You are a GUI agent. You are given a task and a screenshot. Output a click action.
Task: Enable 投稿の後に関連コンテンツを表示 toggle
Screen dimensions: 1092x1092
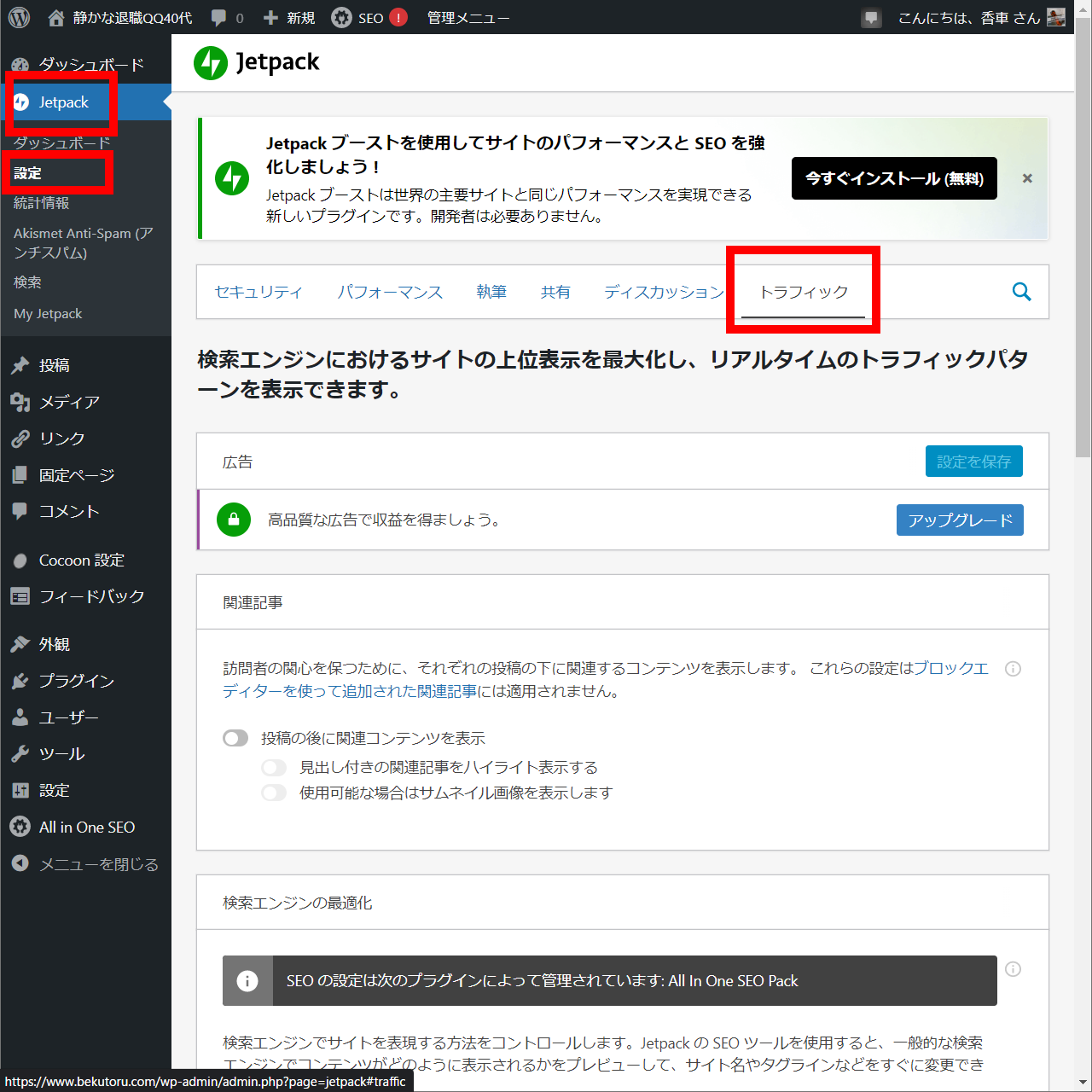point(235,738)
